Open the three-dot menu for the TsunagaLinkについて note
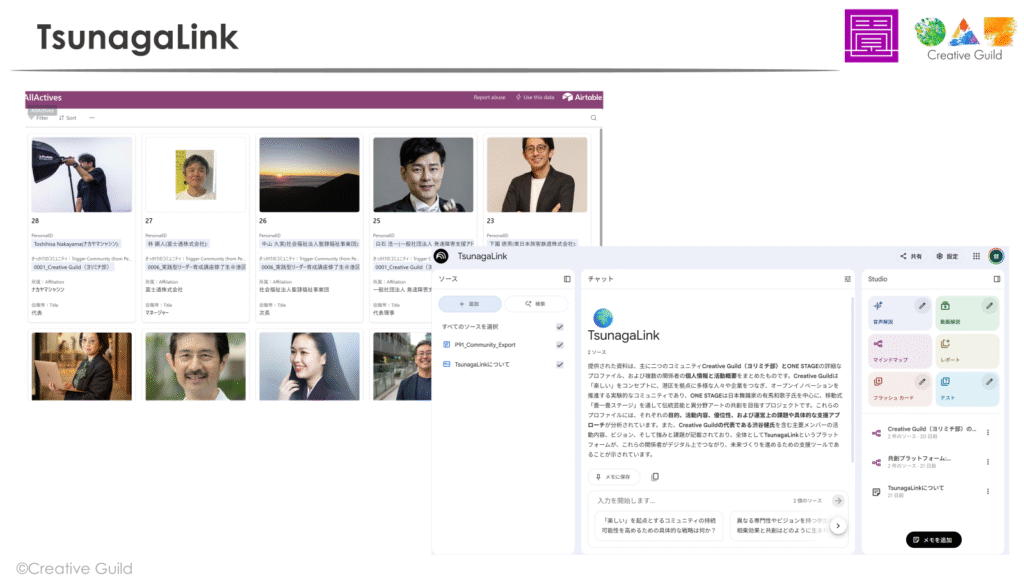Screen dimensions: 1024x576 [x=988, y=491]
